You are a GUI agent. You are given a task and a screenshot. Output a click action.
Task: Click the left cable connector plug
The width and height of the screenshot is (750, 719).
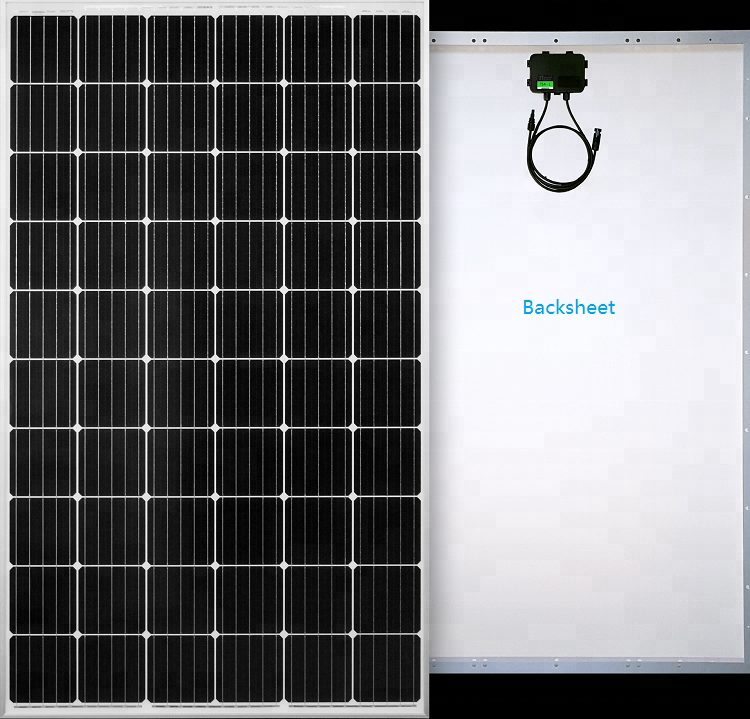coord(531,122)
